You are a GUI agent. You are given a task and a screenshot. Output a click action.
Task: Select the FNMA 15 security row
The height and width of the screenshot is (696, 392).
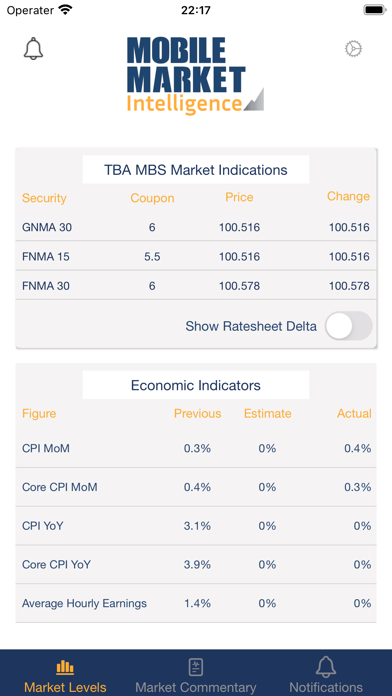(x=196, y=256)
